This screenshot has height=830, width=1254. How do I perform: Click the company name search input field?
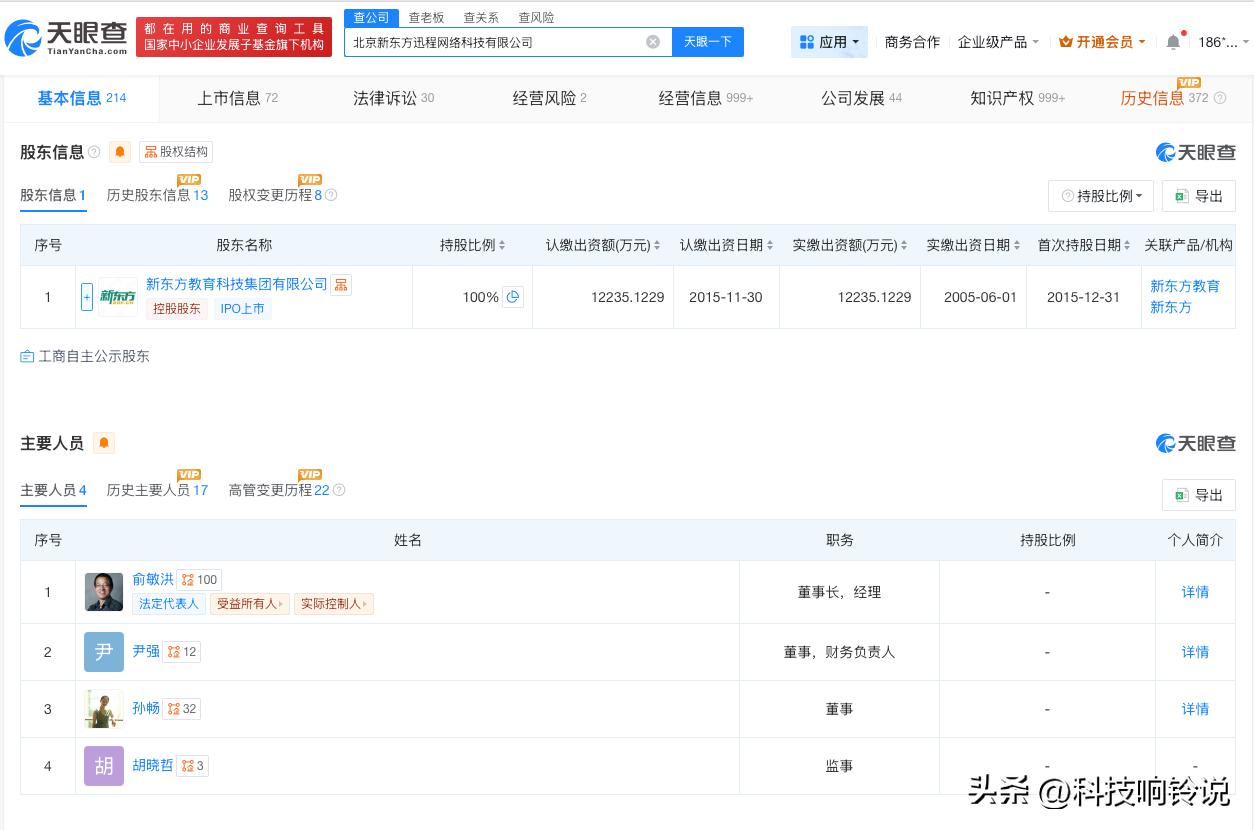click(495, 42)
